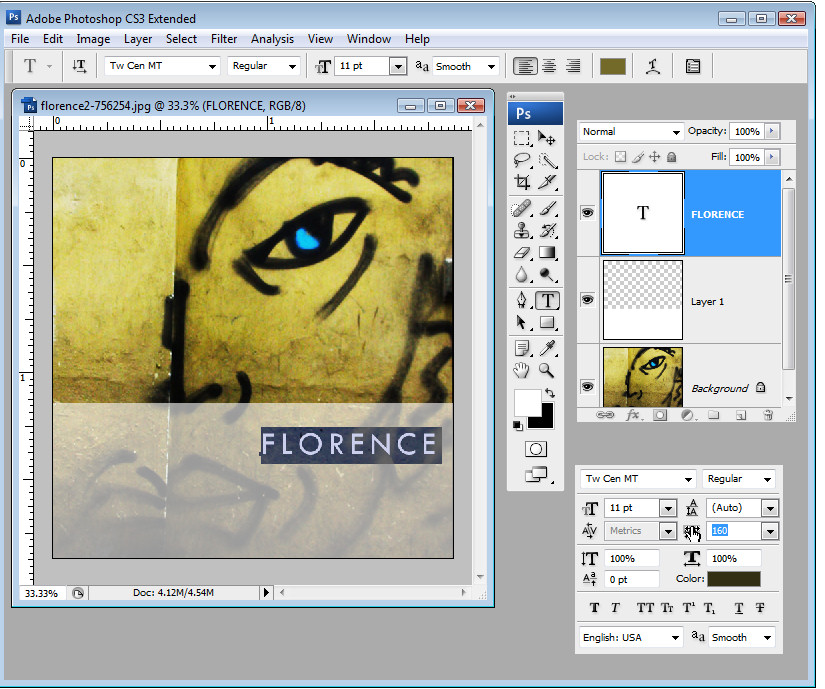Screen dimensions: 825x689
Task: Toggle Faux Bold in Character palette
Action: 595,608
